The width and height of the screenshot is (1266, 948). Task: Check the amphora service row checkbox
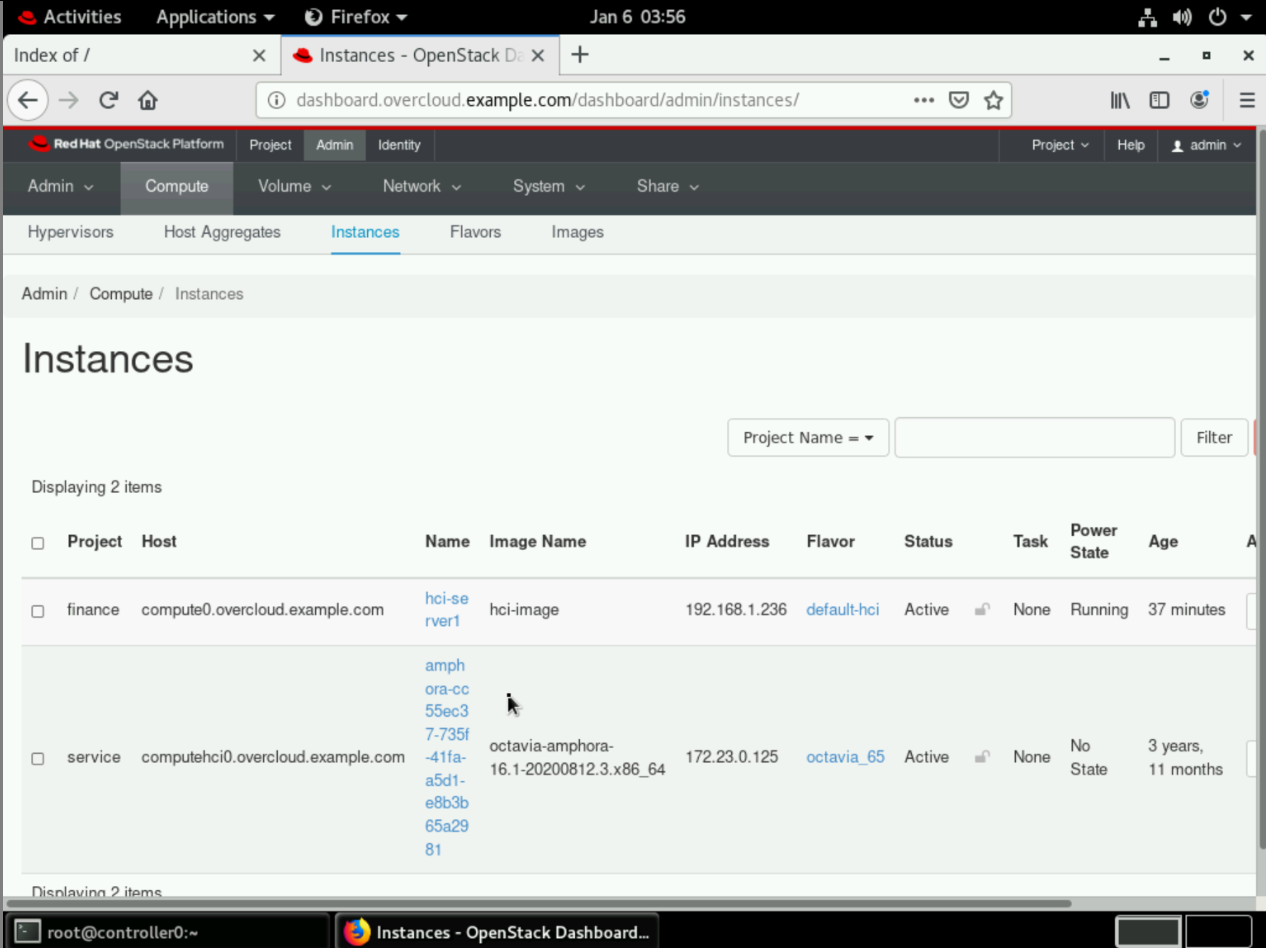(38, 759)
